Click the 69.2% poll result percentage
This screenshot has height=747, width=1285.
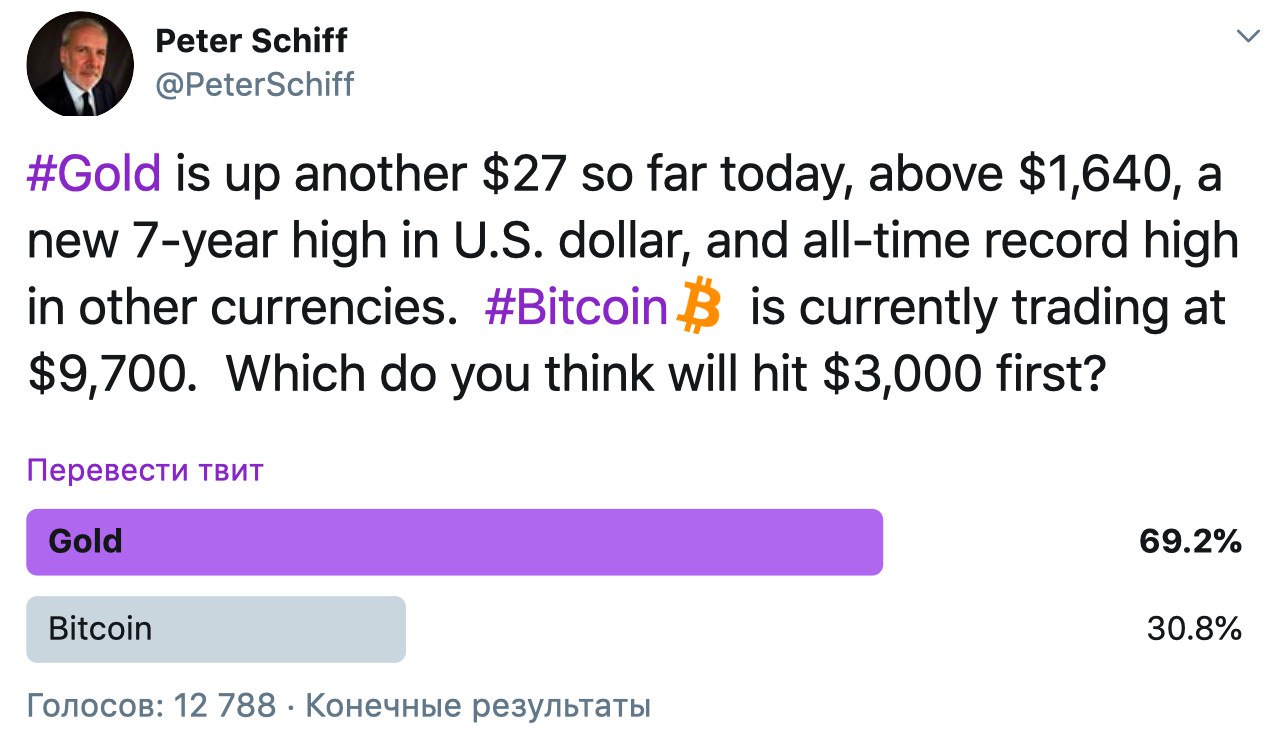pos(1190,542)
